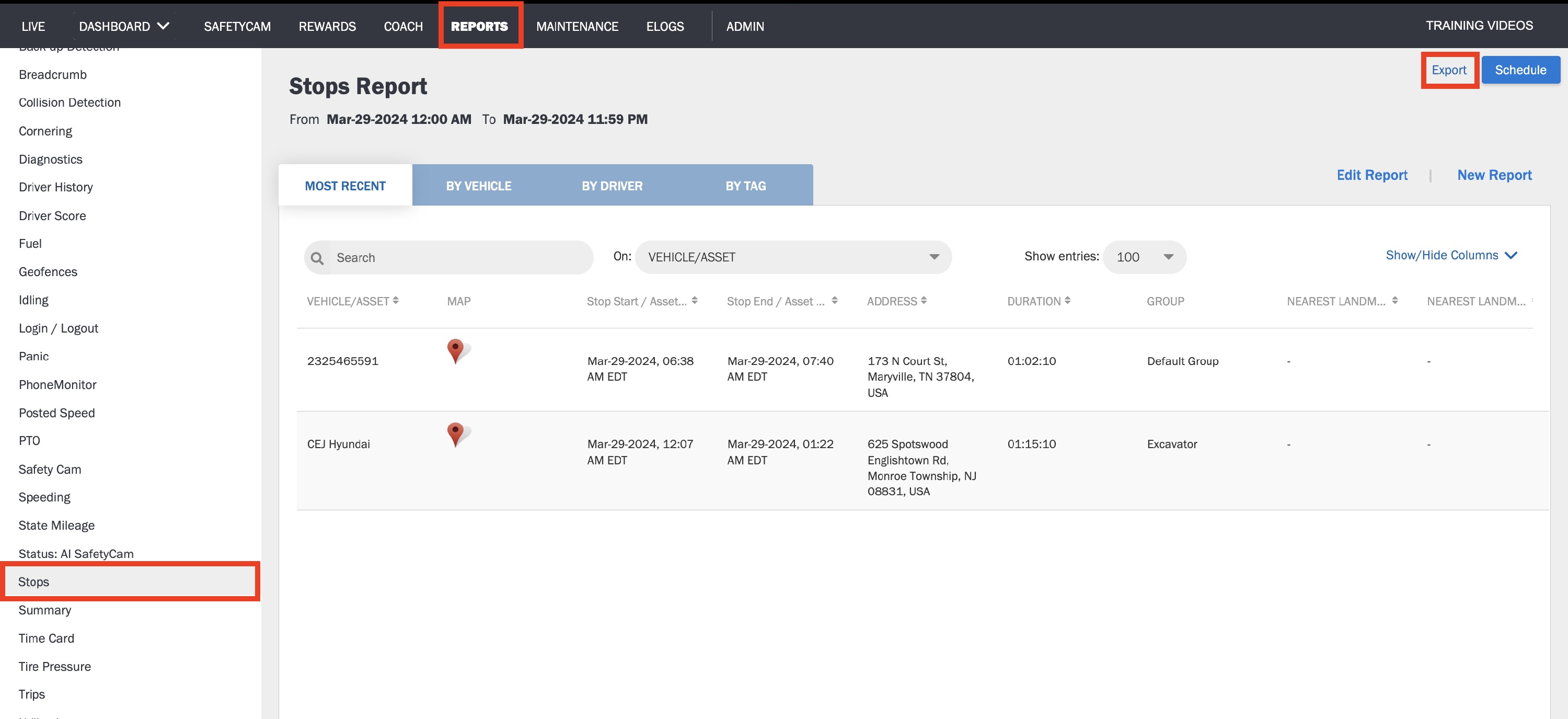Open Collision Detection report in sidebar
The width and height of the screenshot is (1568, 719).
pyautogui.click(x=70, y=102)
